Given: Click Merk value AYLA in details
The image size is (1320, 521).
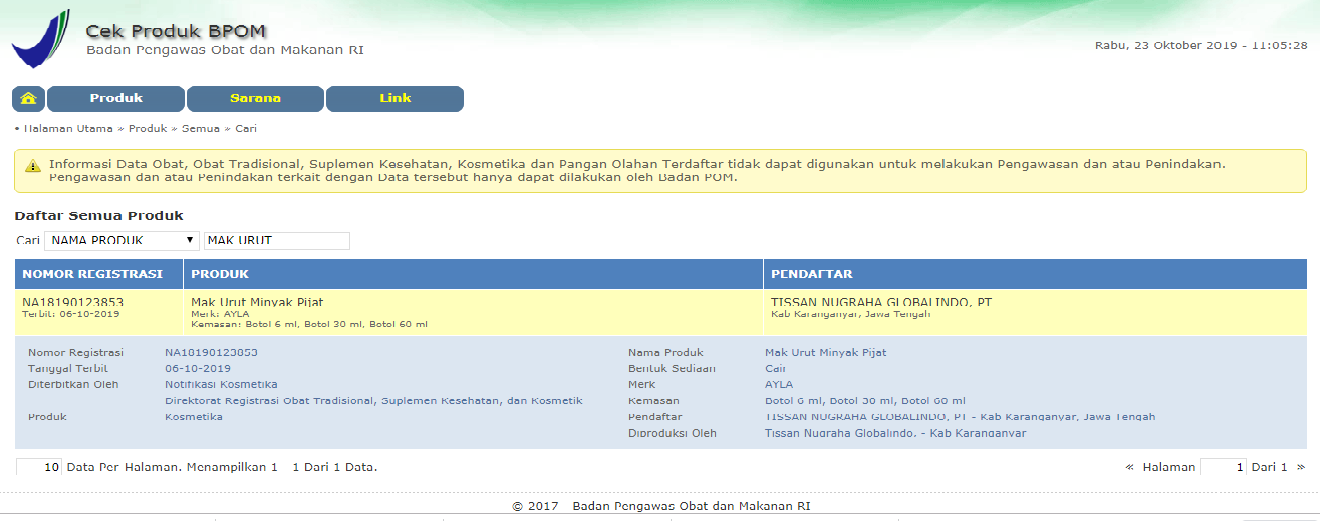Looking at the screenshot, I should click(x=779, y=384).
